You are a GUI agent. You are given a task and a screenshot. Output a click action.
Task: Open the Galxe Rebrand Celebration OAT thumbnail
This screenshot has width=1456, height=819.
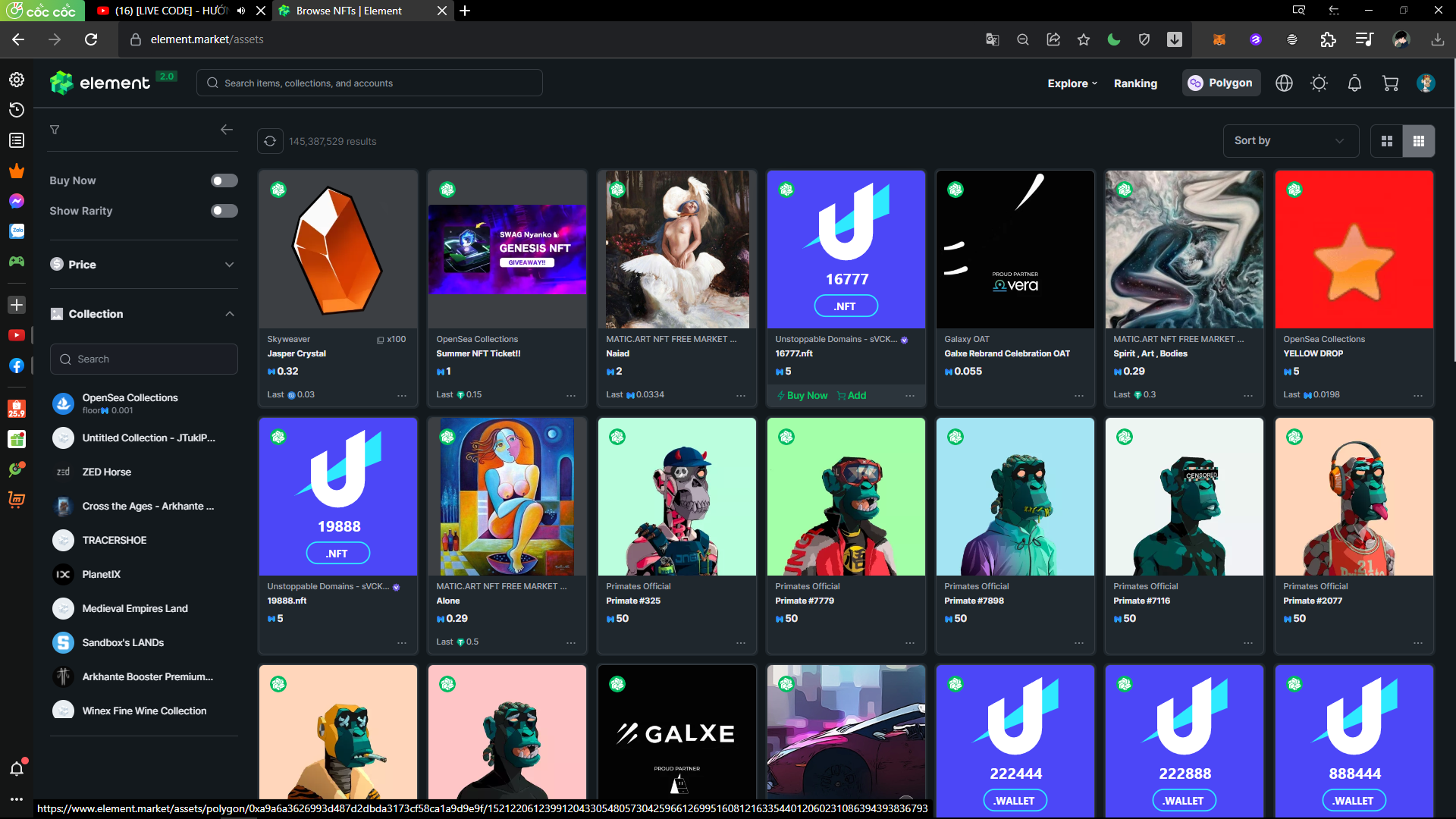click(x=1015, y=249)
